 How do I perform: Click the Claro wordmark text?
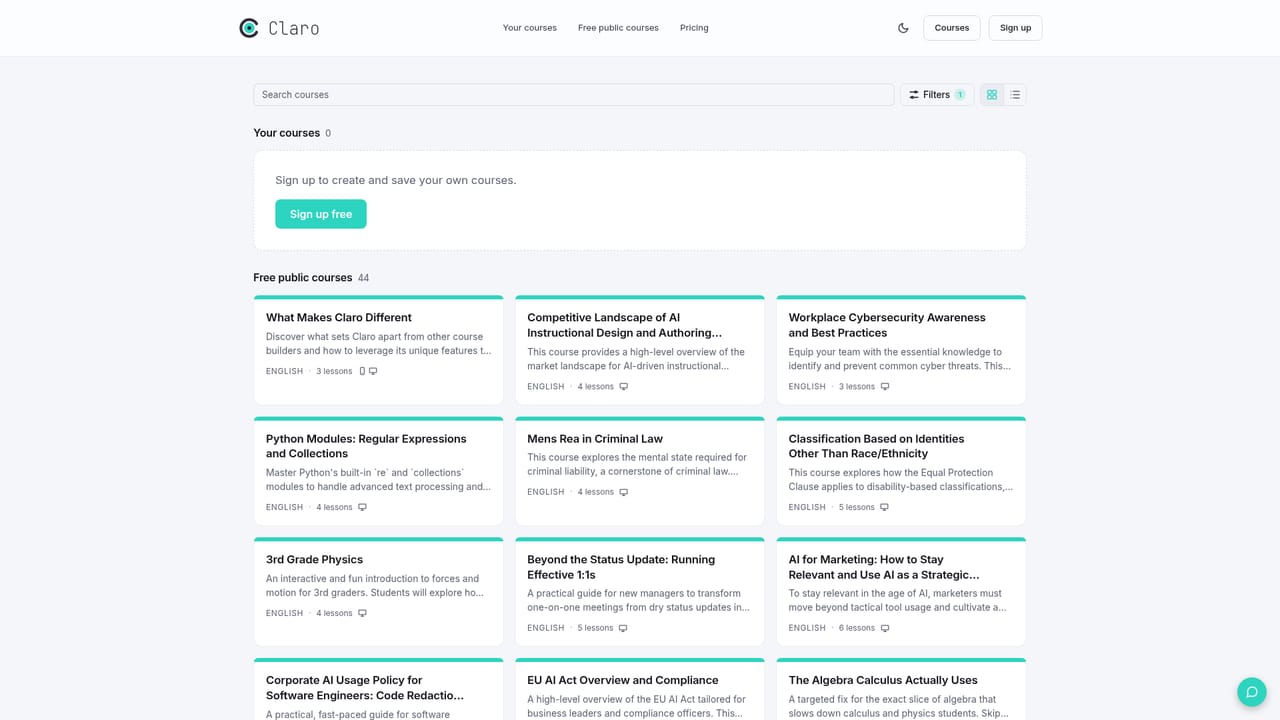pos(294,28)
